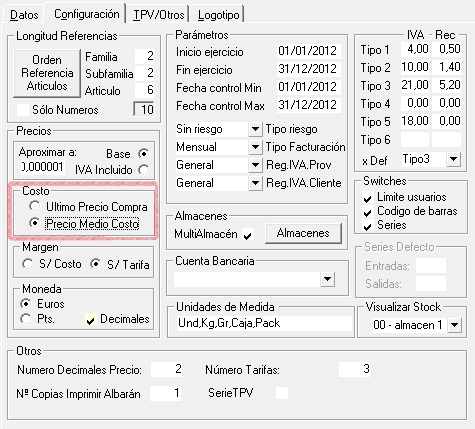Viewport: 475px width, 429px height.
Task: Switch to the TPV/Otros tab
Action: point(159,15)
